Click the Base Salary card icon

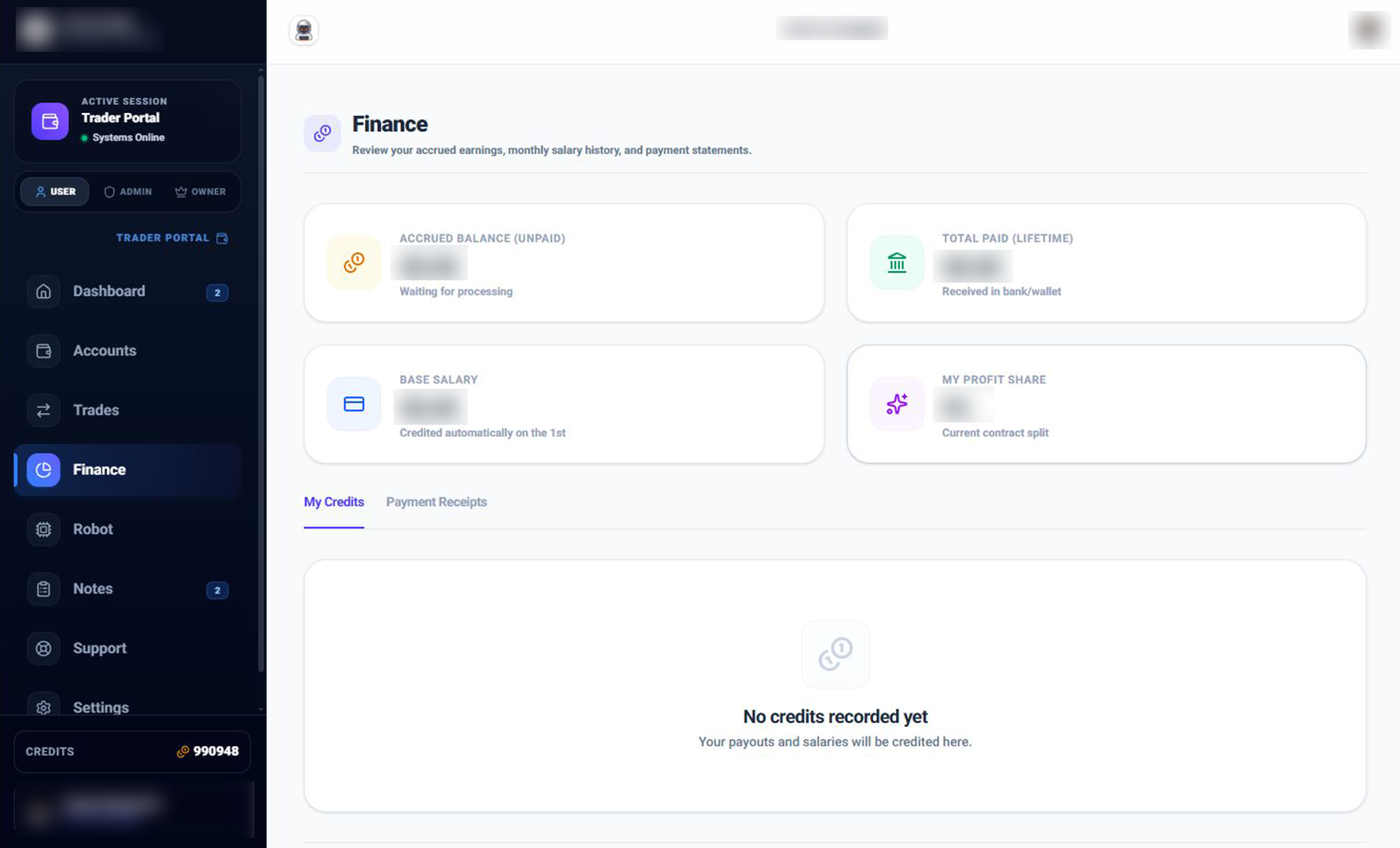tap(354, 404)
